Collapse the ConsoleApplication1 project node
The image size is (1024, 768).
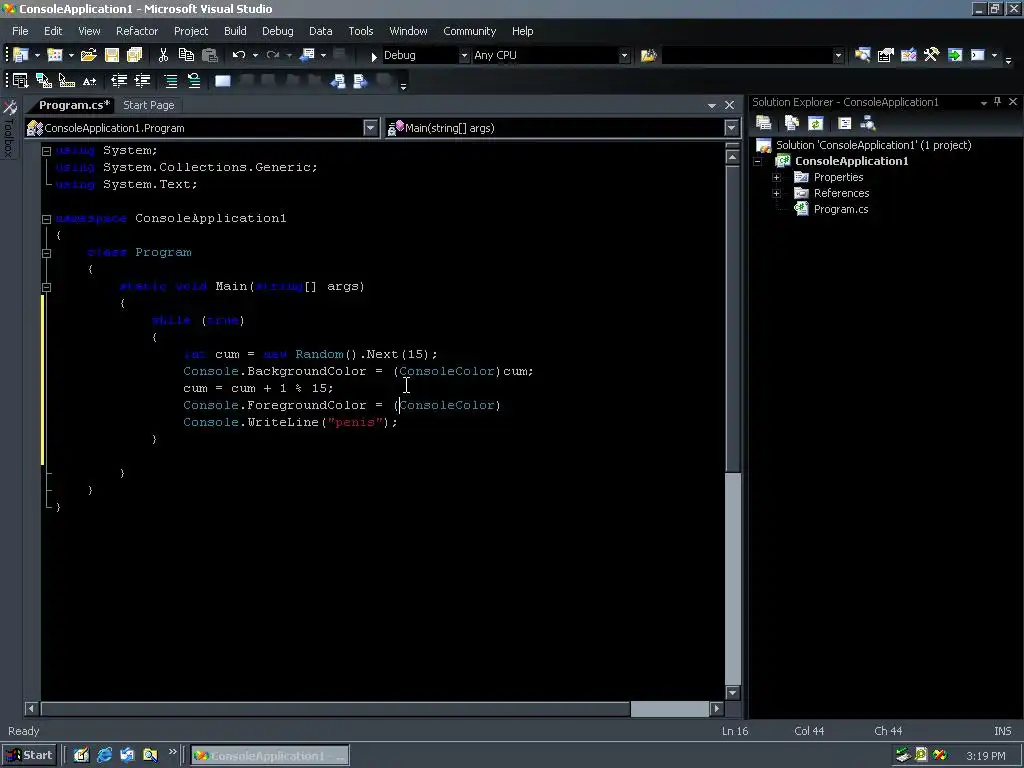tap(758, 161)
